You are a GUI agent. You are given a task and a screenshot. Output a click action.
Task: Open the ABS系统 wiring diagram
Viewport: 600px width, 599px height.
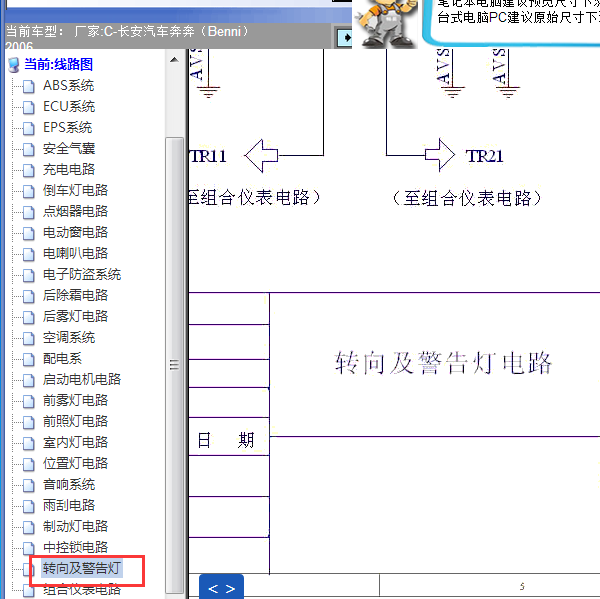coord(68,85)
